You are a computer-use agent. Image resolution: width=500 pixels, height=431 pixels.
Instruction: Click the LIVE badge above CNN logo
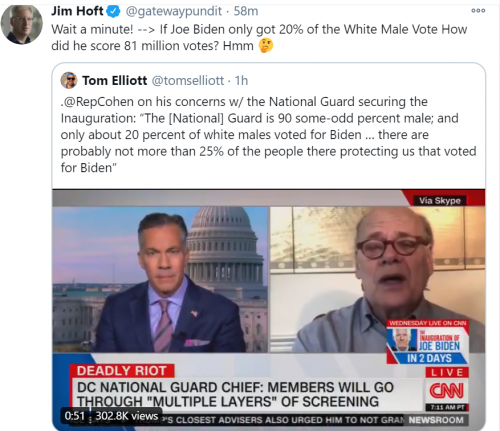447,372
